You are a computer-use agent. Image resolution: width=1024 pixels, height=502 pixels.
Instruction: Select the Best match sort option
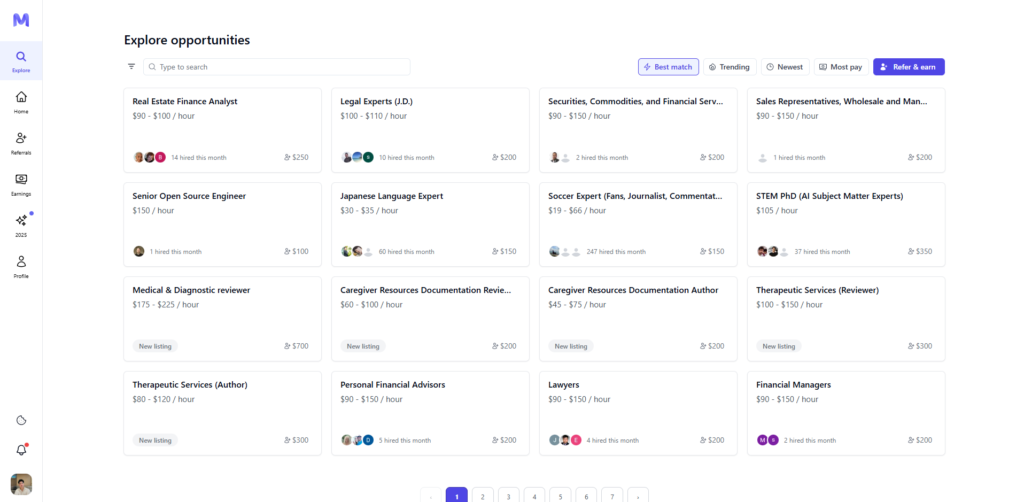(668, 67)
